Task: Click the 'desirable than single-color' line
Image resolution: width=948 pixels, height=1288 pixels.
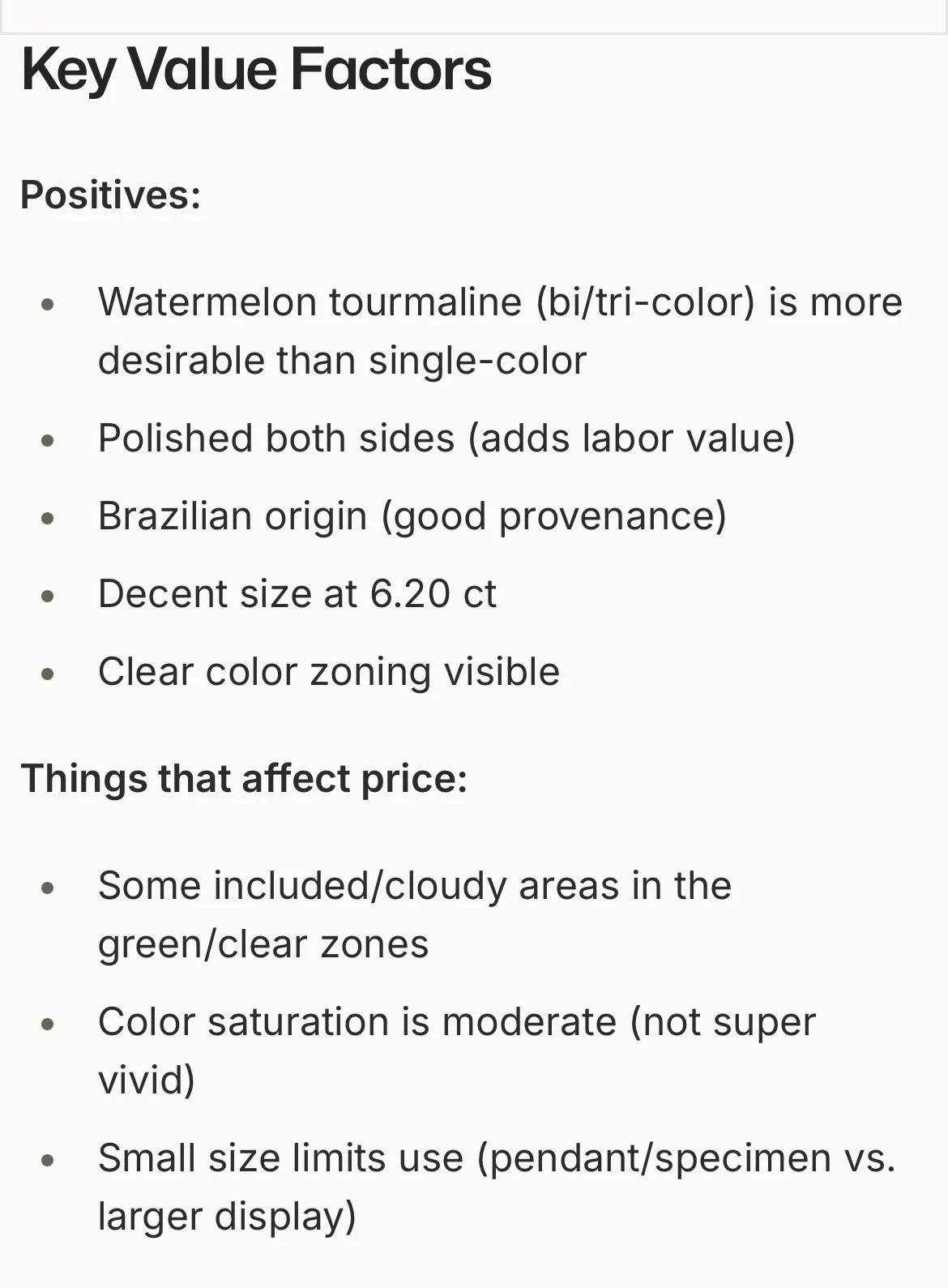Action: point(342,361)
